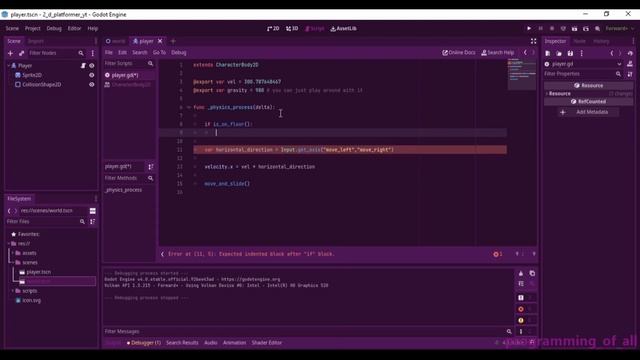Open the Scene menu in top bar
Viewport: 640px width, 360px height.
click(12, 29)
